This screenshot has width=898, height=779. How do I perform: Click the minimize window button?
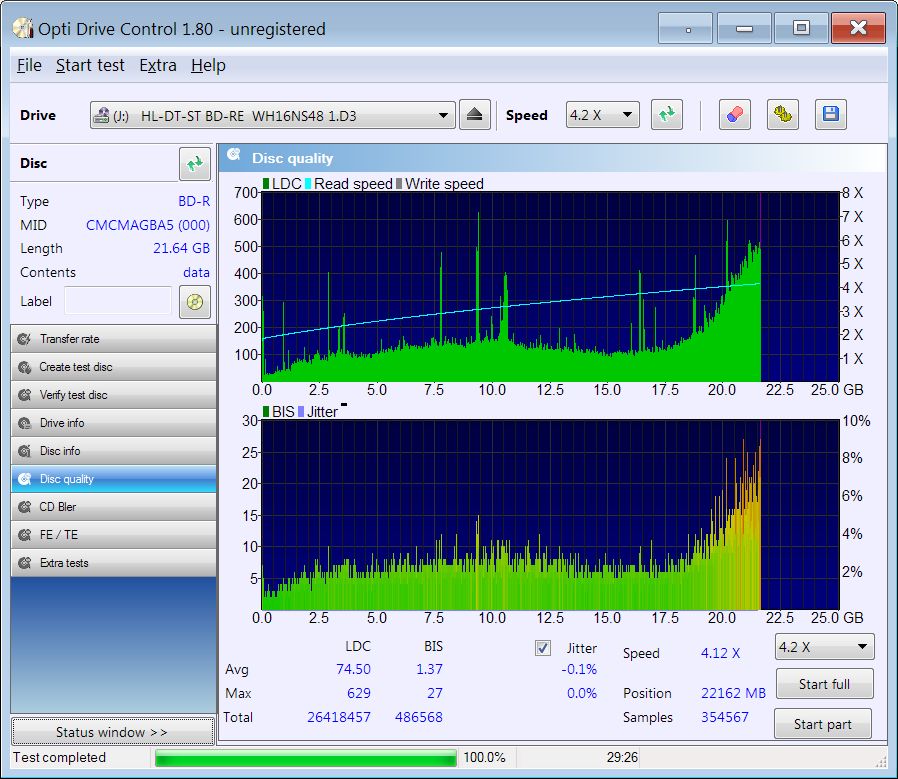[x=744, y=27]
